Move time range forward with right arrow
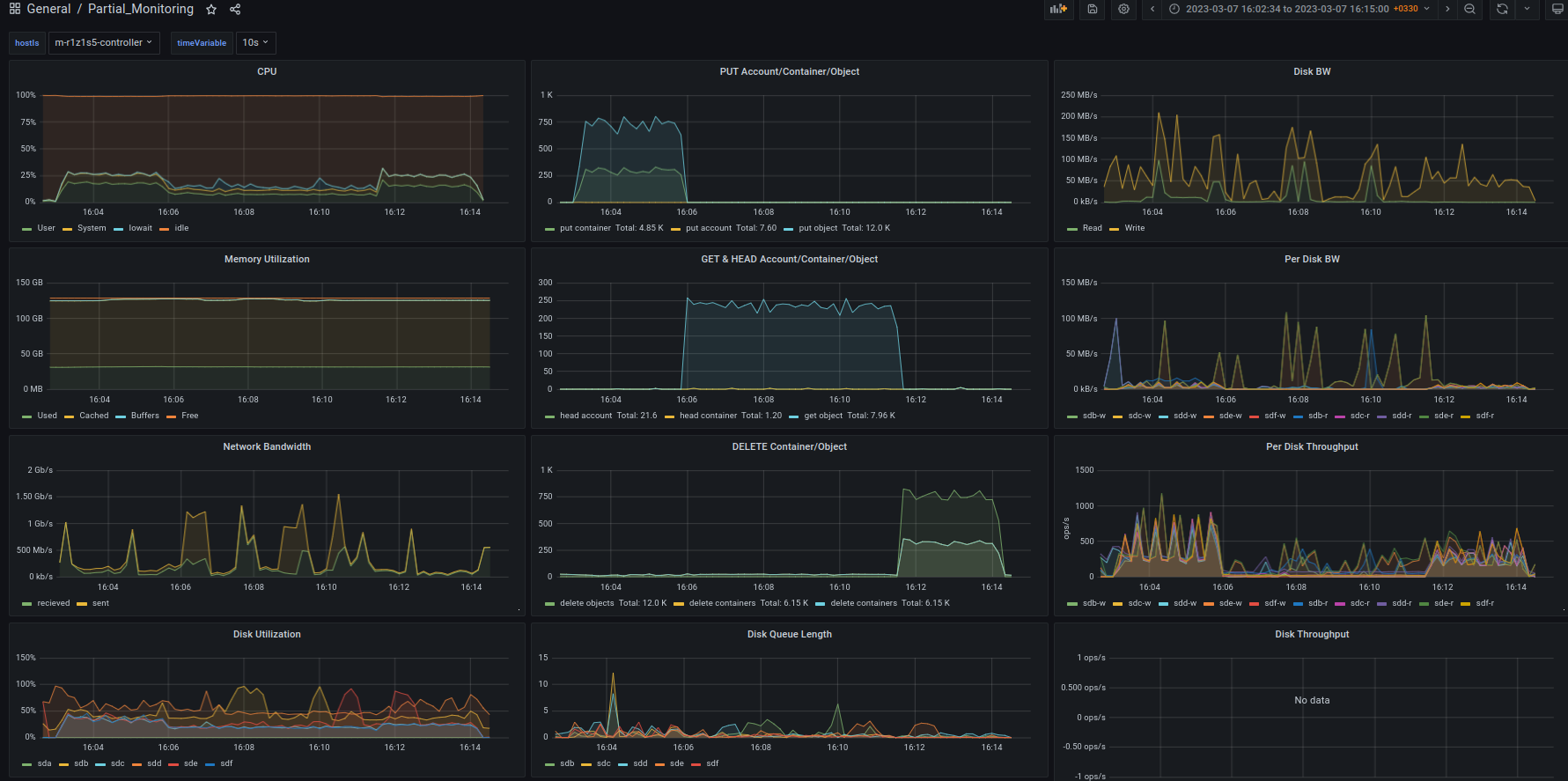 point(1447,9)
